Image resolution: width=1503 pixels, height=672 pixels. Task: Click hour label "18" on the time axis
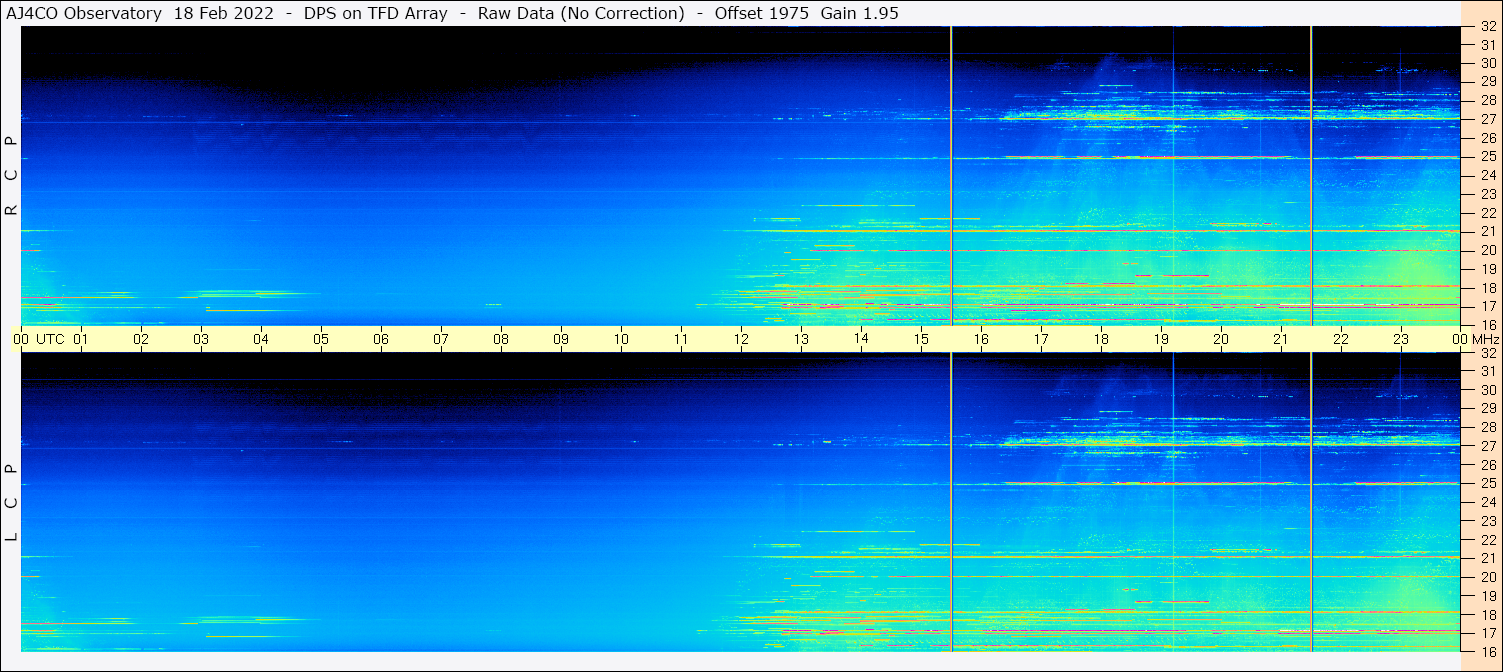tap(1101, 339)
